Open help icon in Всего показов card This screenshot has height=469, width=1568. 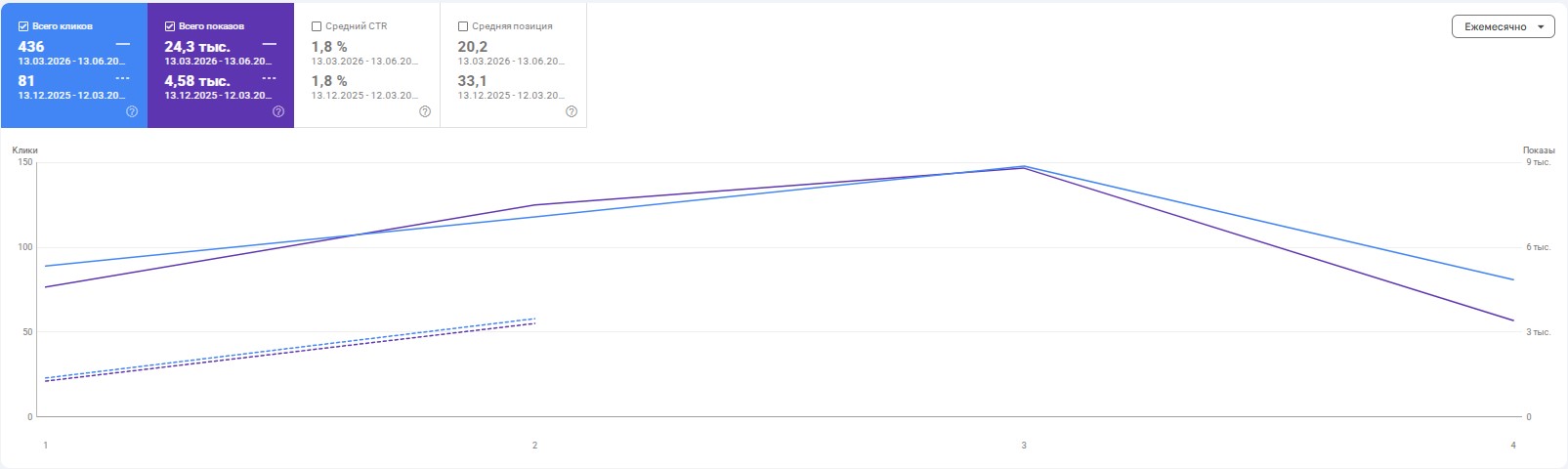coord(278,111)
